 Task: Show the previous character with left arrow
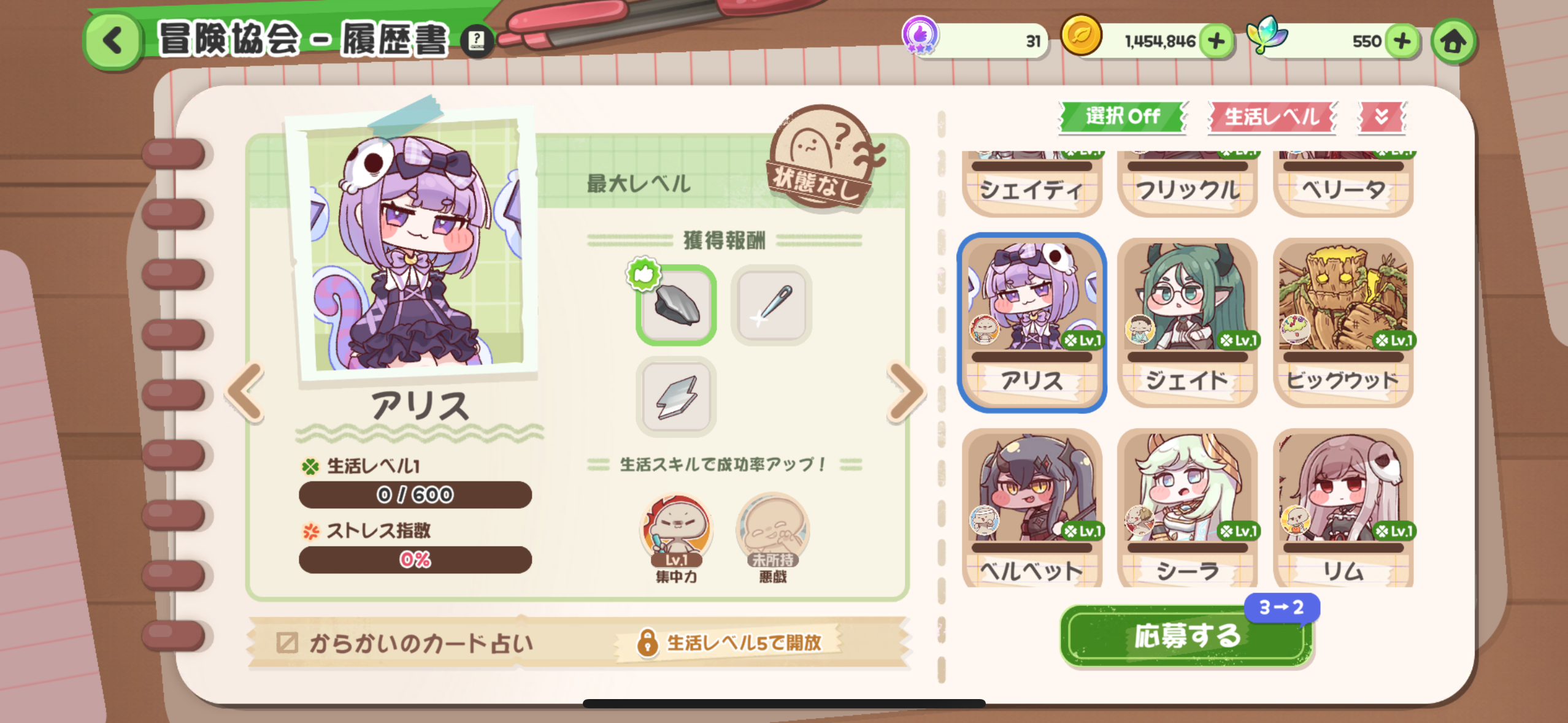247,392
